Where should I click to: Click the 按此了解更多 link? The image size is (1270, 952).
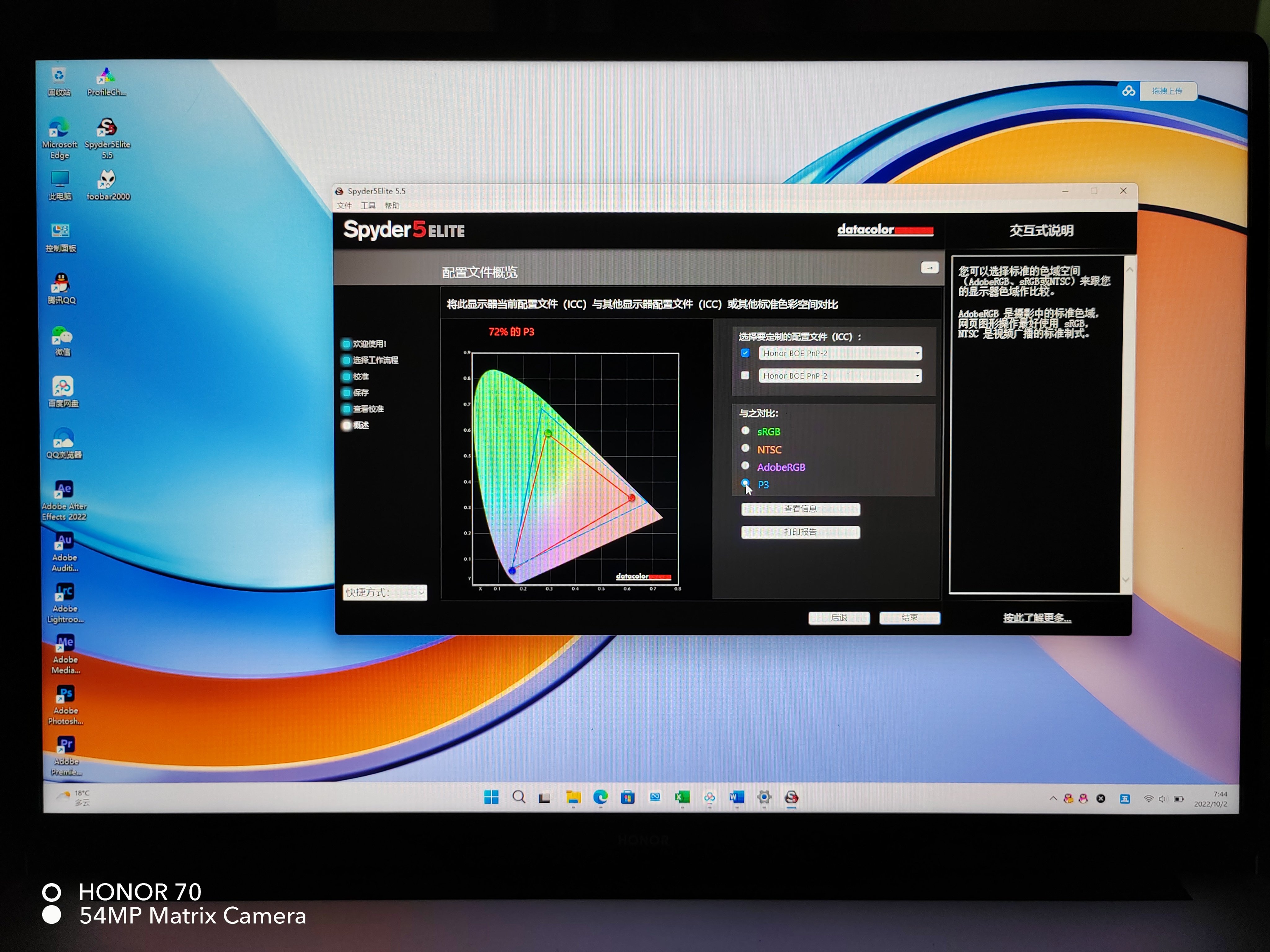1037,618
